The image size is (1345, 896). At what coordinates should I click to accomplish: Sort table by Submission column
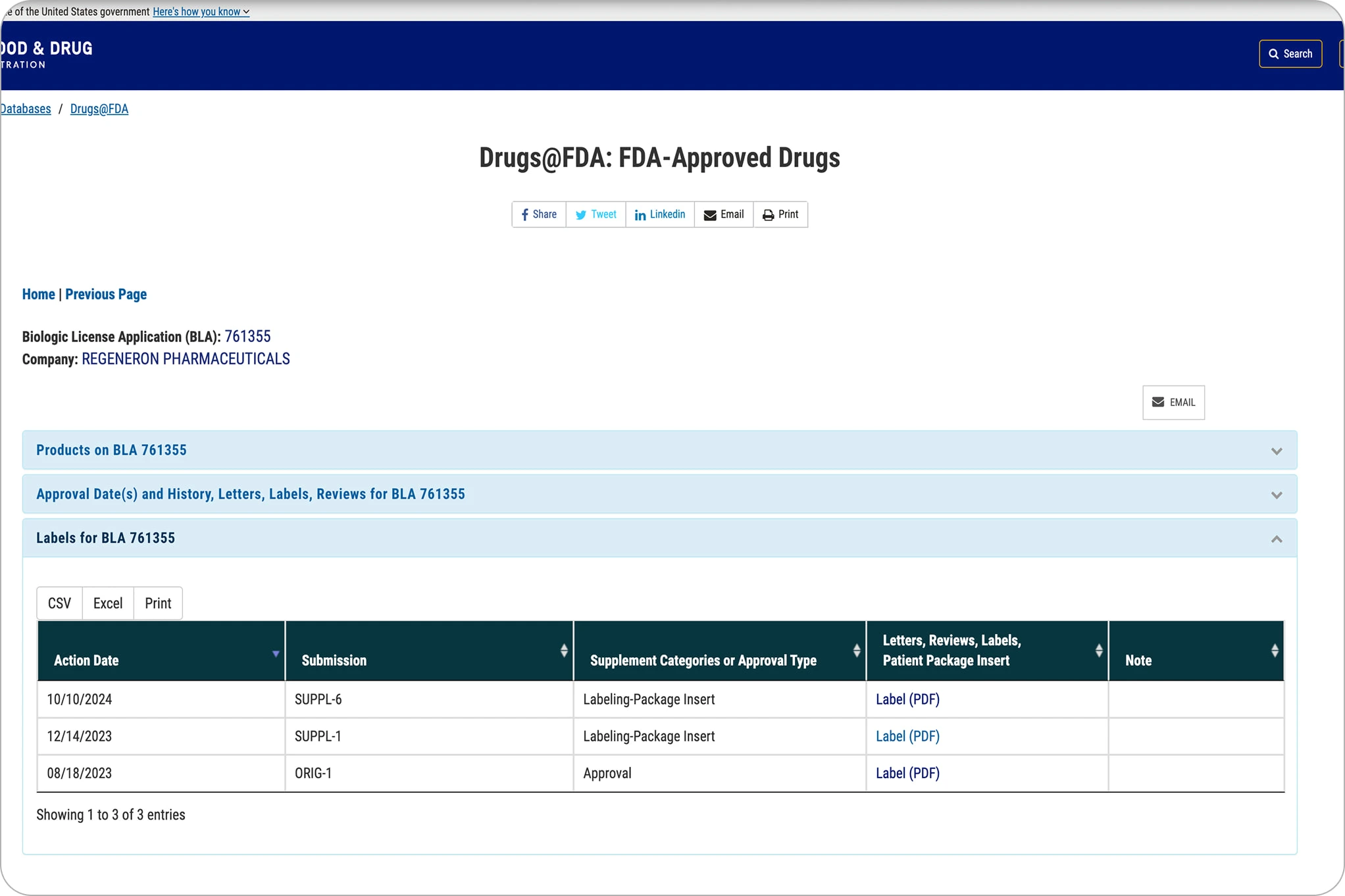[429, 651]
